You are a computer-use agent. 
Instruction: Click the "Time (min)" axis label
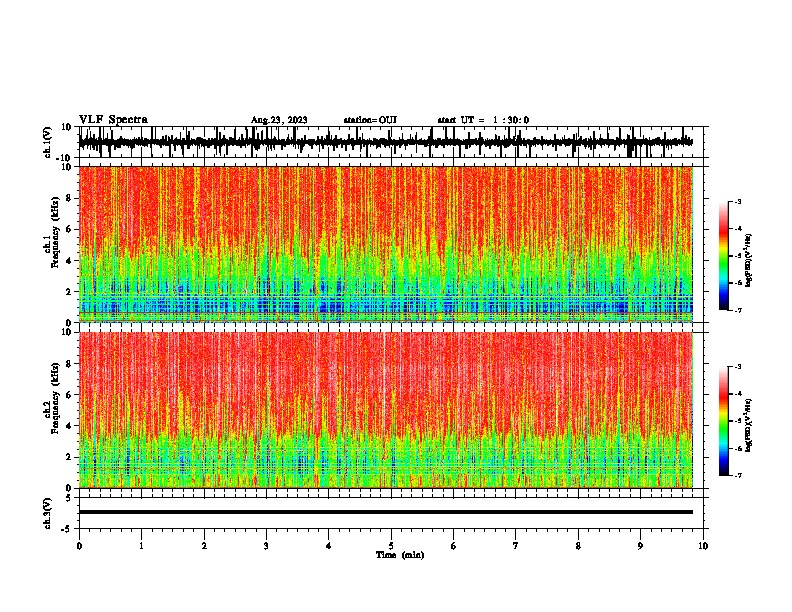coord(400,555)
